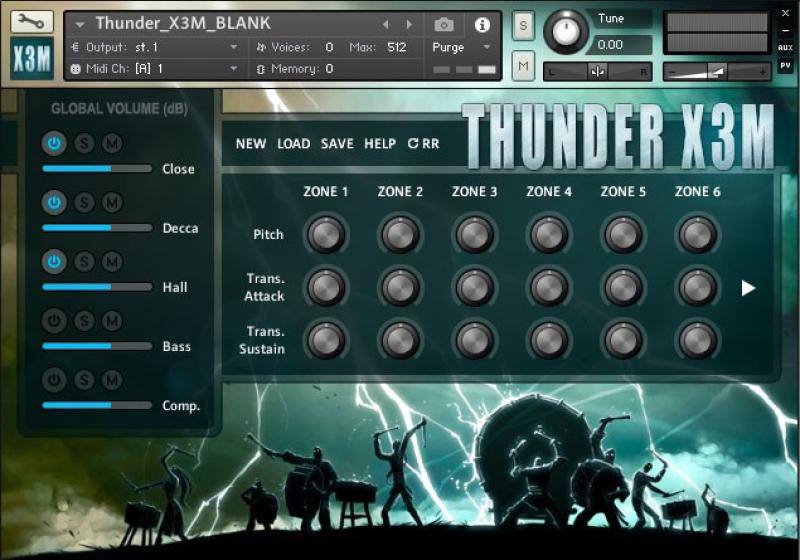Click Zone 3 Pitch knob
Image resolution: width=800 pixels, height=560 pixels.
(x=474, y=235)
